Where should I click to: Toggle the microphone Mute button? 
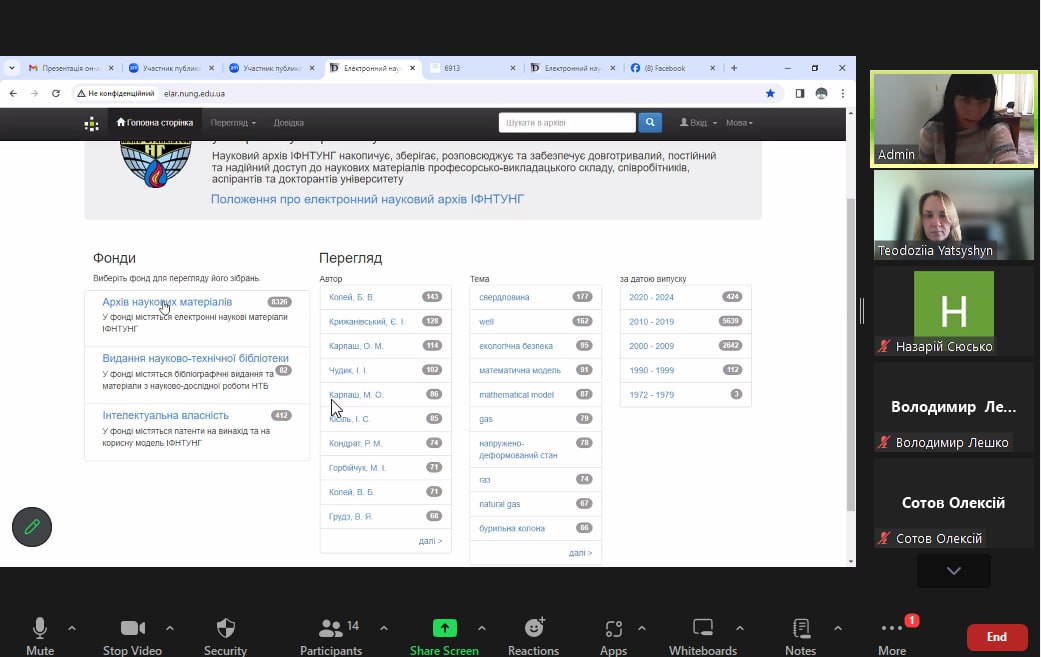click(x=40, y=629)
